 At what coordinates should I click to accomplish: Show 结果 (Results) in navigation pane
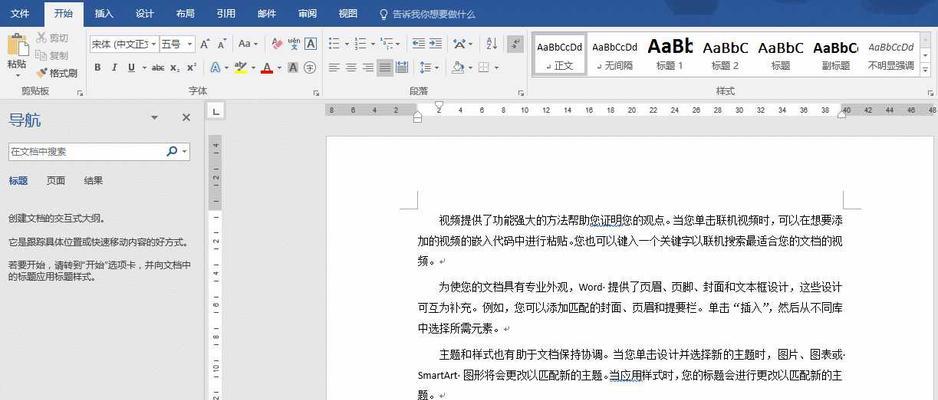(93, 181)
